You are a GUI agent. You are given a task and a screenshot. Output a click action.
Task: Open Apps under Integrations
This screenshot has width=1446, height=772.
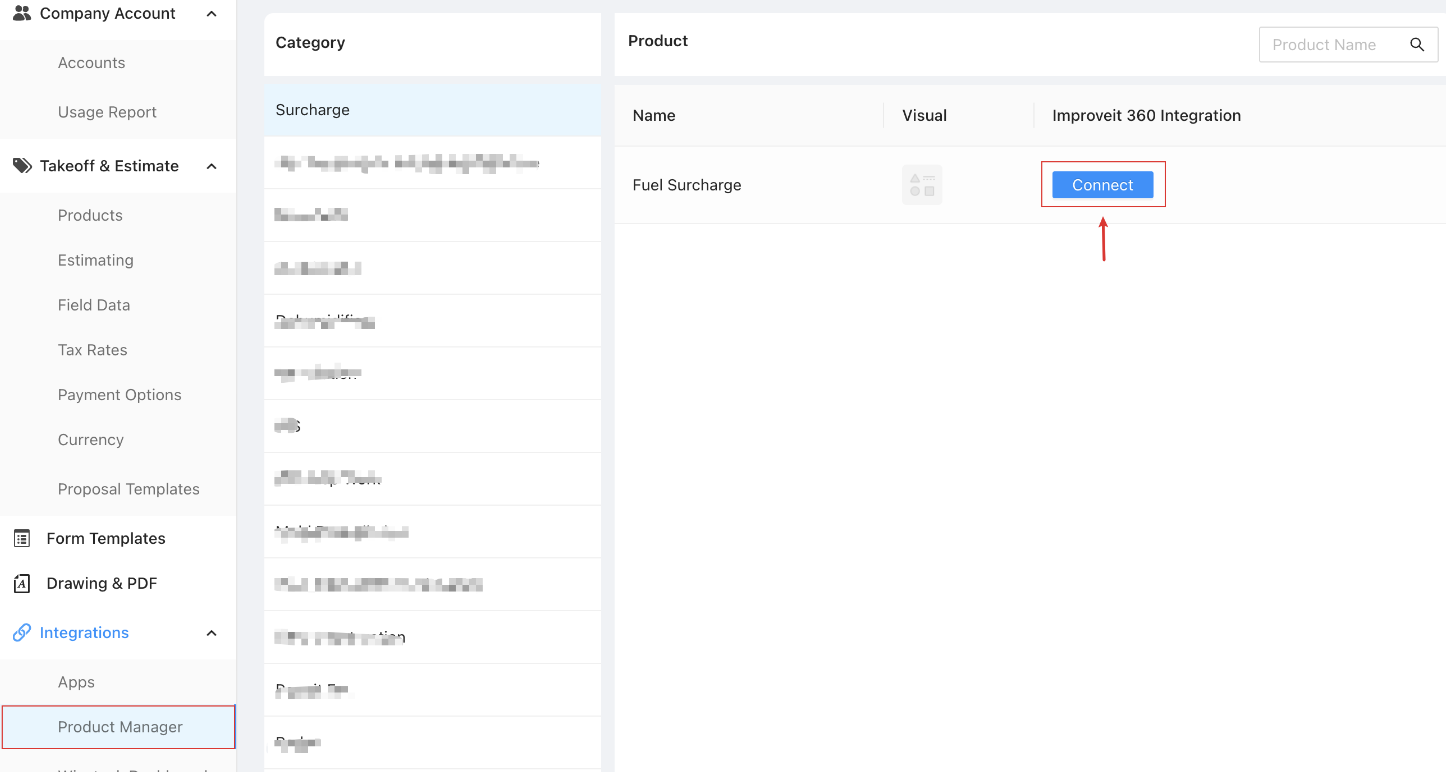(76, 682)
